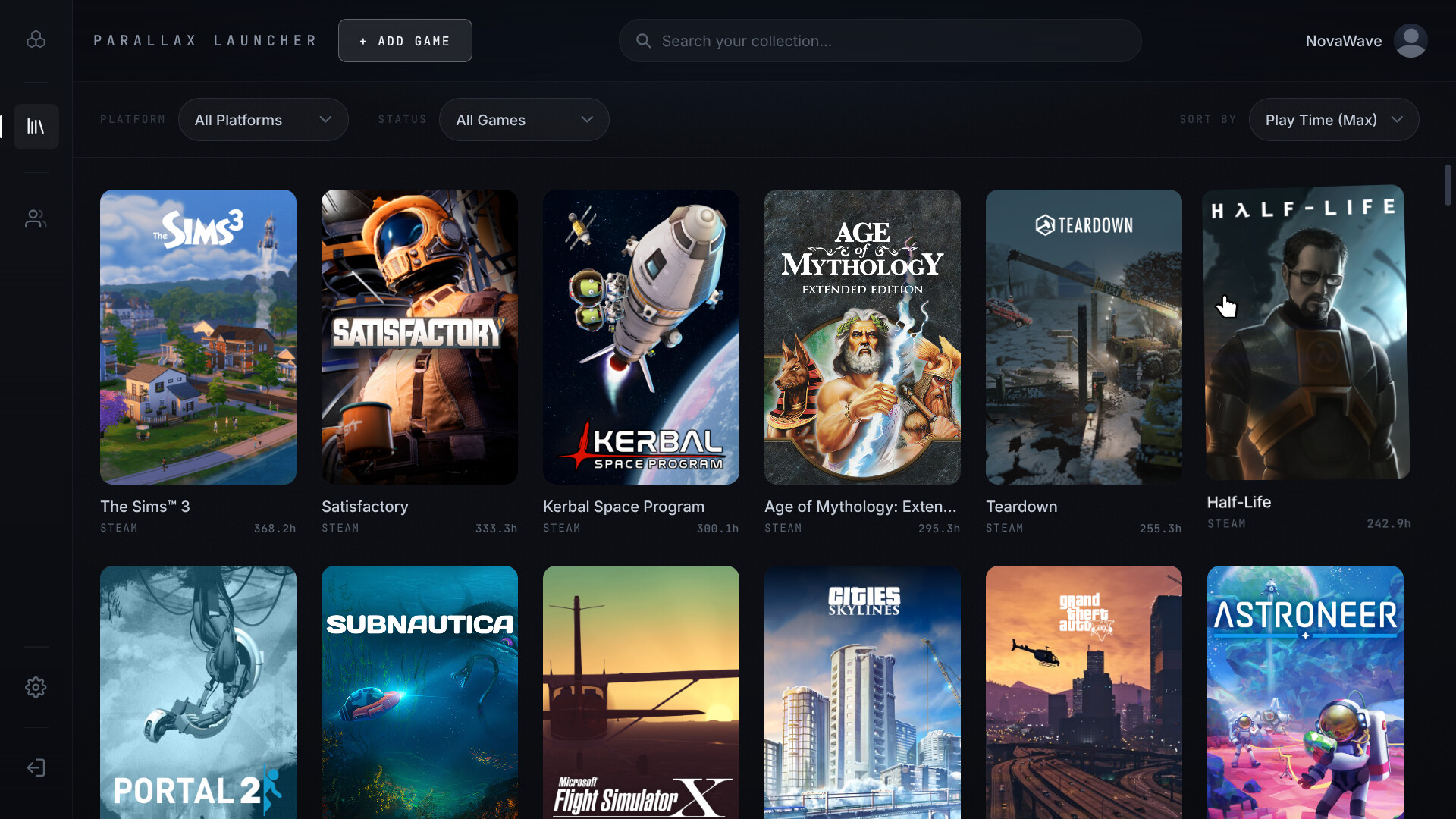The image size is (1456, 819).
Task: Click the Add Game button
Action: (405, 41)
